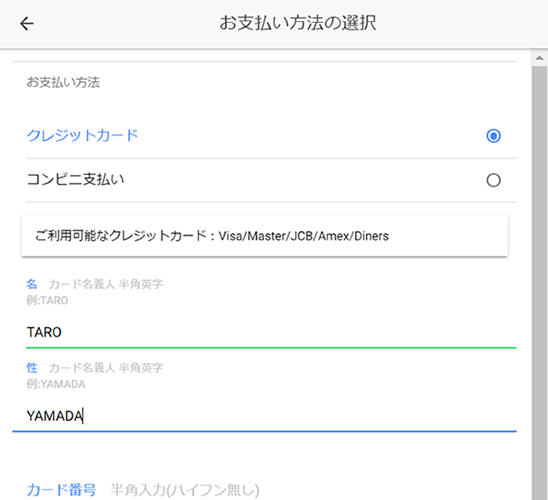Image resolution: width=548 pixels, height=500 pixels.
Task: Click the 性 field label
Action: click(x=31, y=368)
